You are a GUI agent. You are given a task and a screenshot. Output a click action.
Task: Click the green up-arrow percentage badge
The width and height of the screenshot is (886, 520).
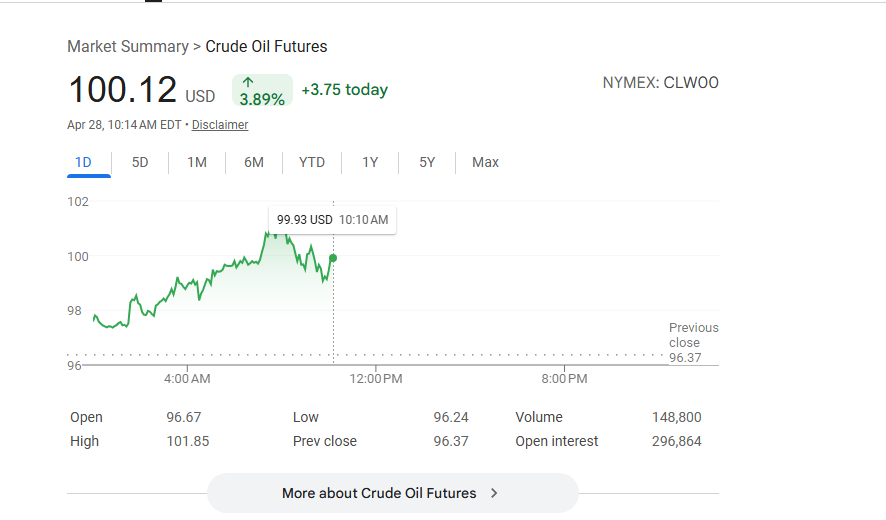(x=262, y=90)
